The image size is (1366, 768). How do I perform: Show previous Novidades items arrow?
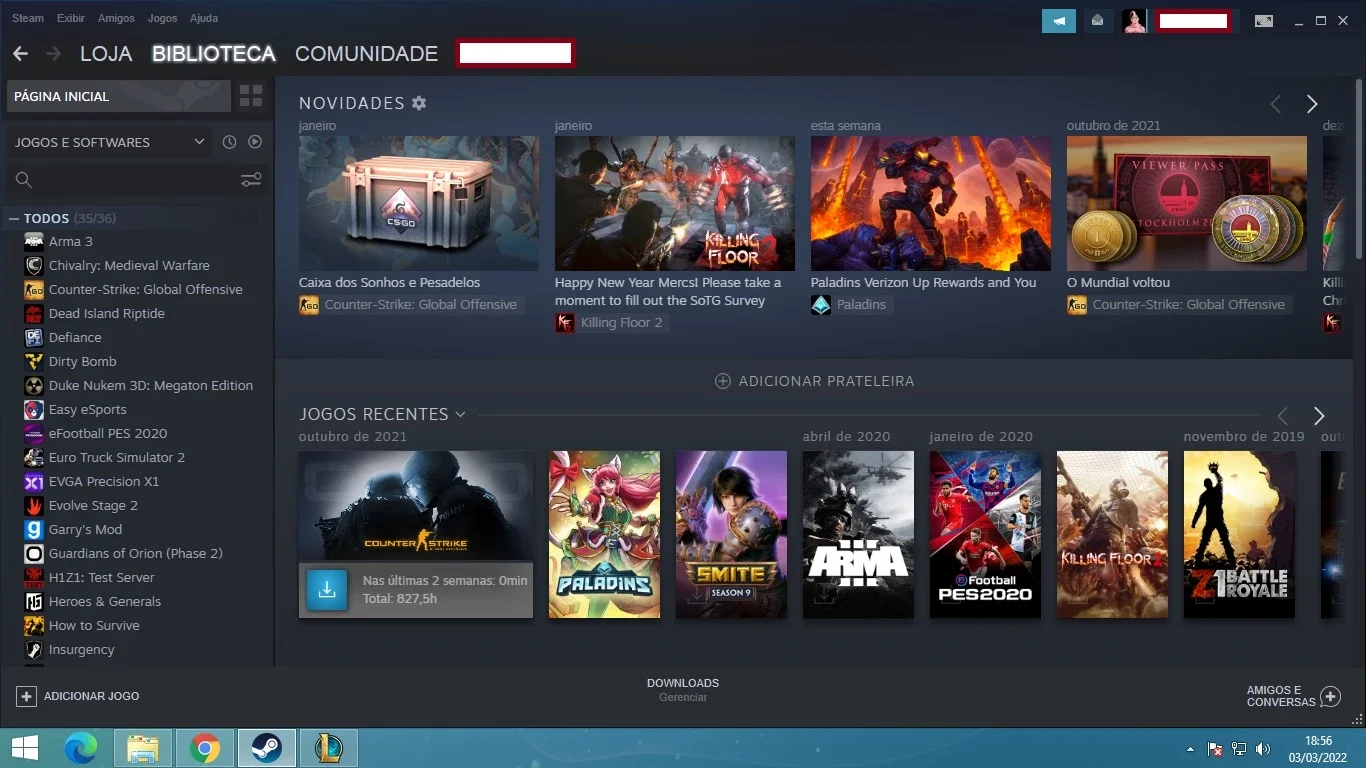coord(1275,104)
